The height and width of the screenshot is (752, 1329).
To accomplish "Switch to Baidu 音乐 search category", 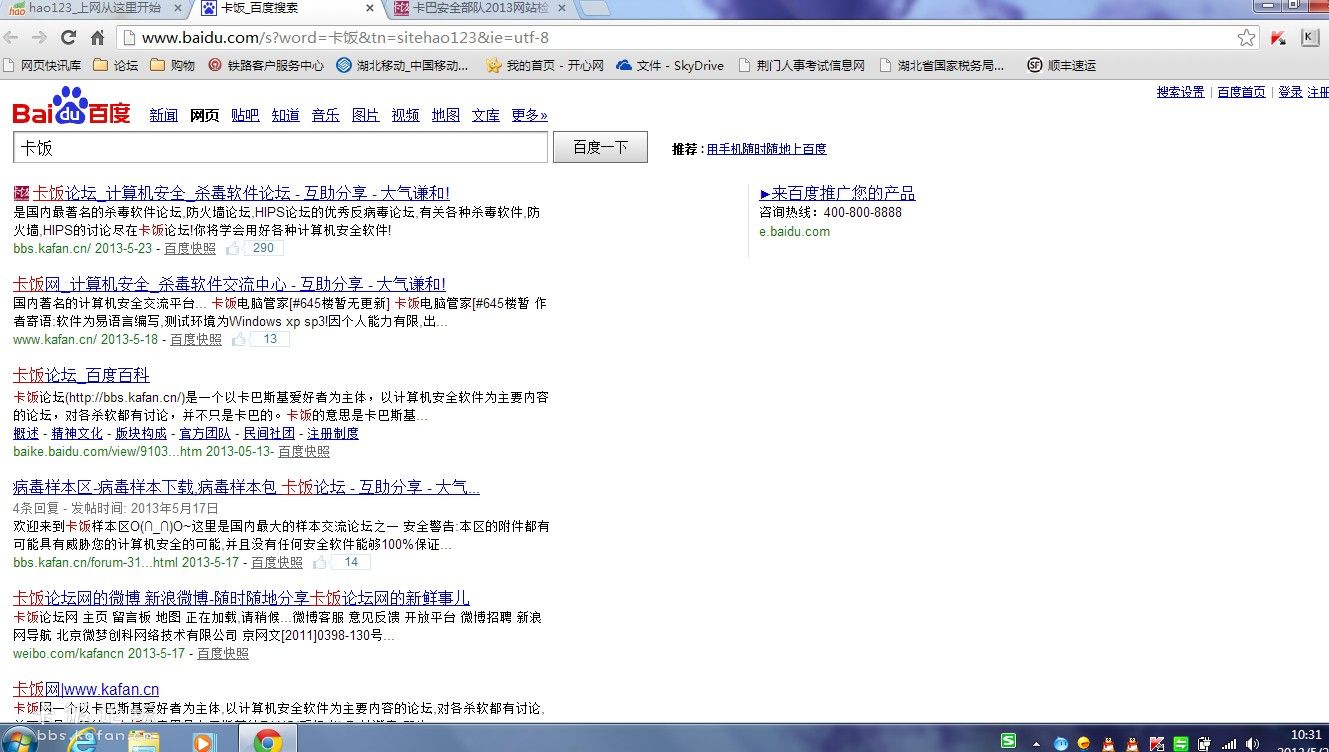I will [x=326, y=115].
